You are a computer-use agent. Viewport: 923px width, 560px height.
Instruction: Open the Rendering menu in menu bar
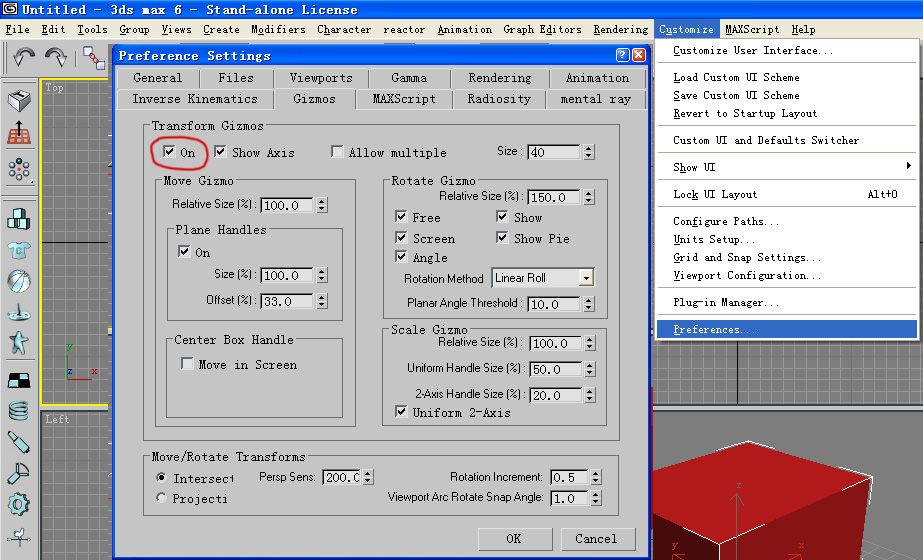[620, 29]
